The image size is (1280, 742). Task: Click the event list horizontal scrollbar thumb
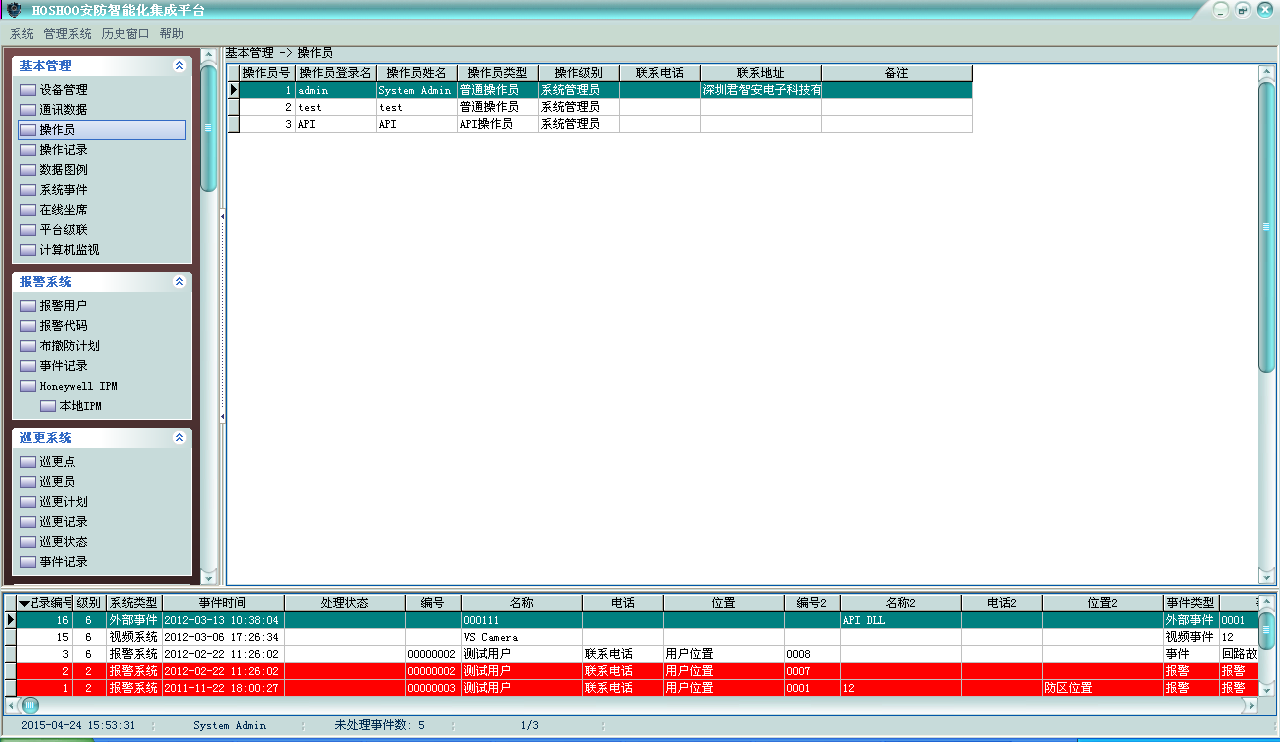click(30, 705)
